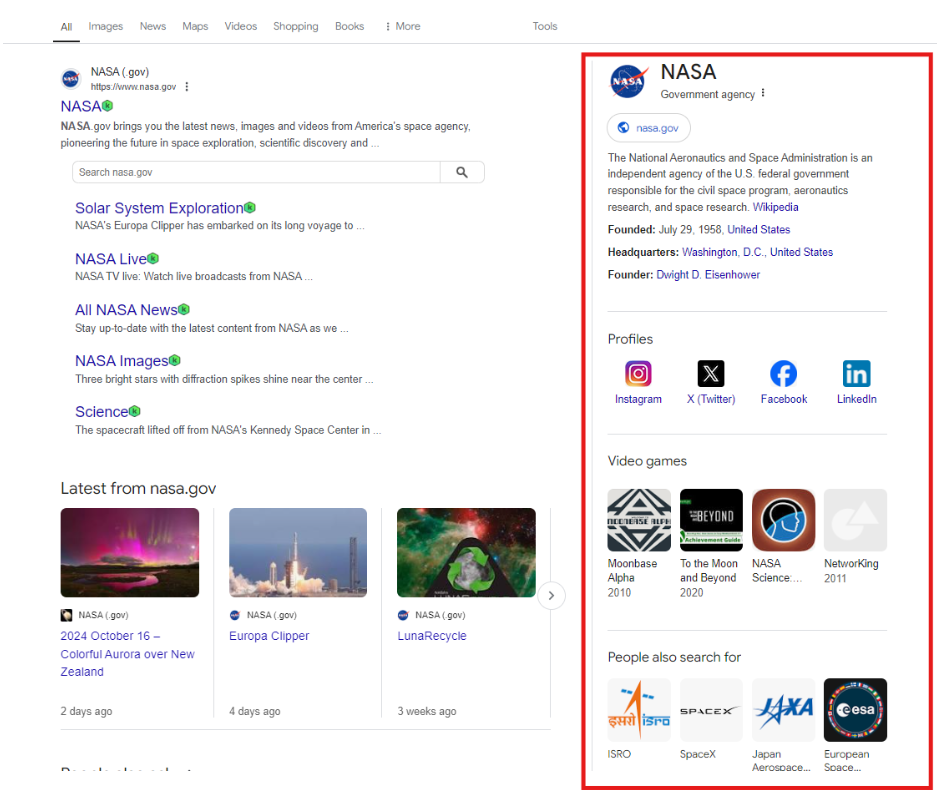The height and width of the screenshot is (793, 937).
Task: Click the nasa.gov website chip button
Action: click(x=648, y=127)
